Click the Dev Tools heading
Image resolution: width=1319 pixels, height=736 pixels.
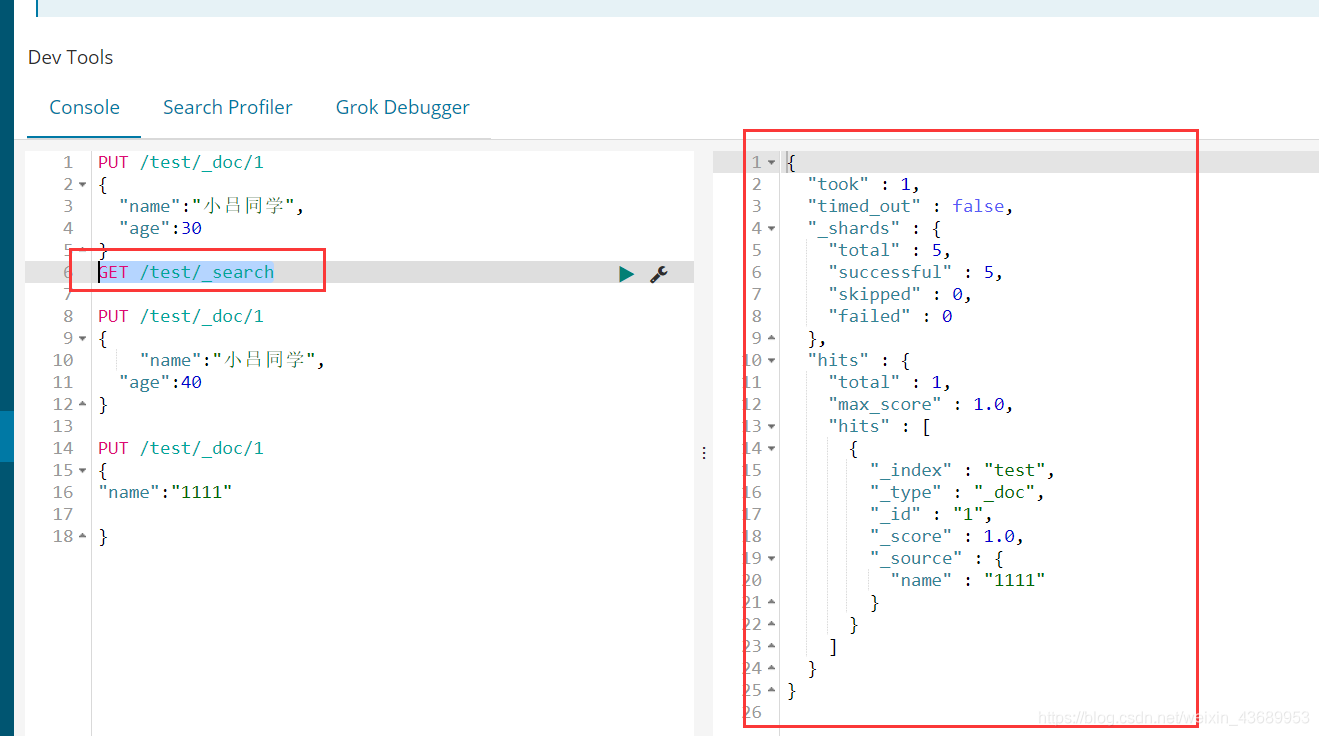pos(70,57)
